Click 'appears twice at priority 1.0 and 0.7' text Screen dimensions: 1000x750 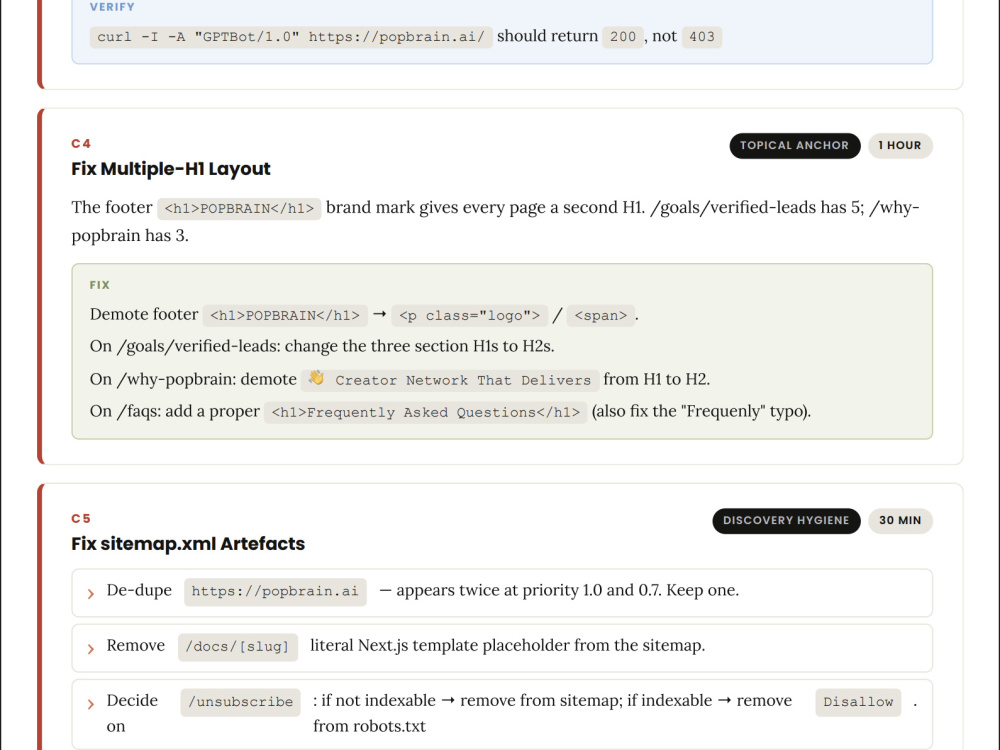528,591
